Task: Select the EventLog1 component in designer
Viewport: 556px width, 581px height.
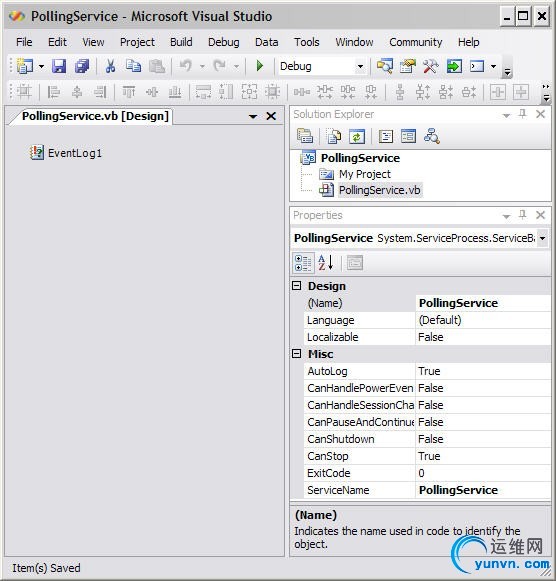Action: 66,153
